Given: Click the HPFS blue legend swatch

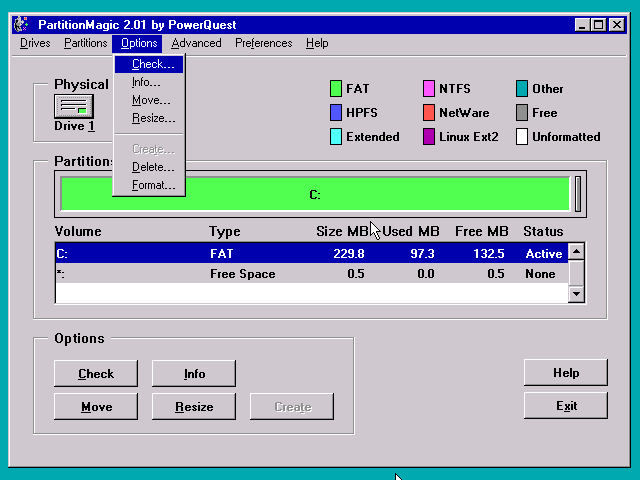Looking at the screenshot, I should click(336, 113).
